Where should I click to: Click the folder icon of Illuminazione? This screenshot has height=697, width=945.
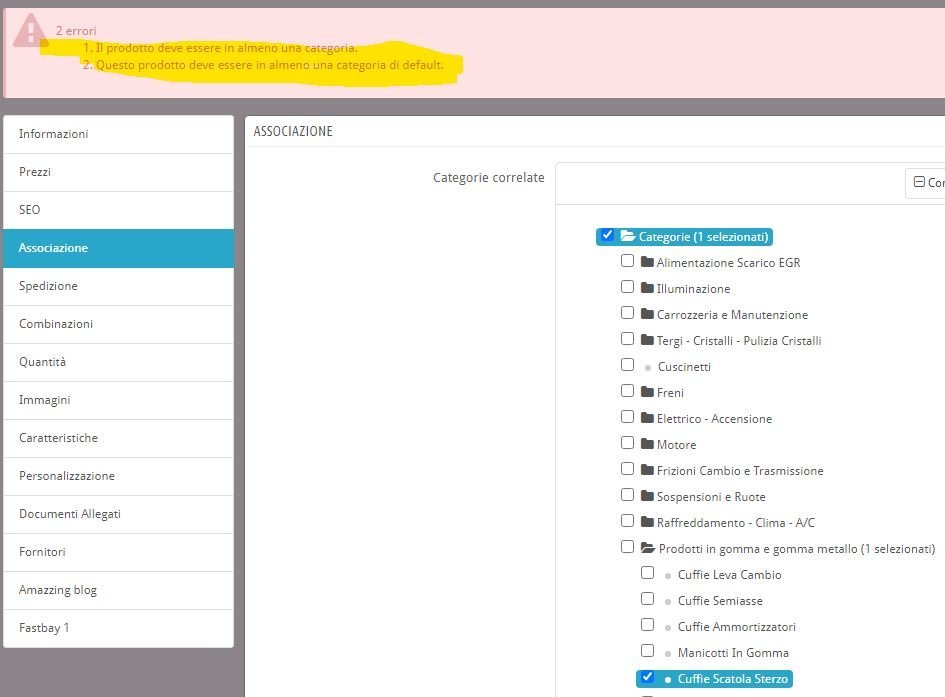point(647,288)
